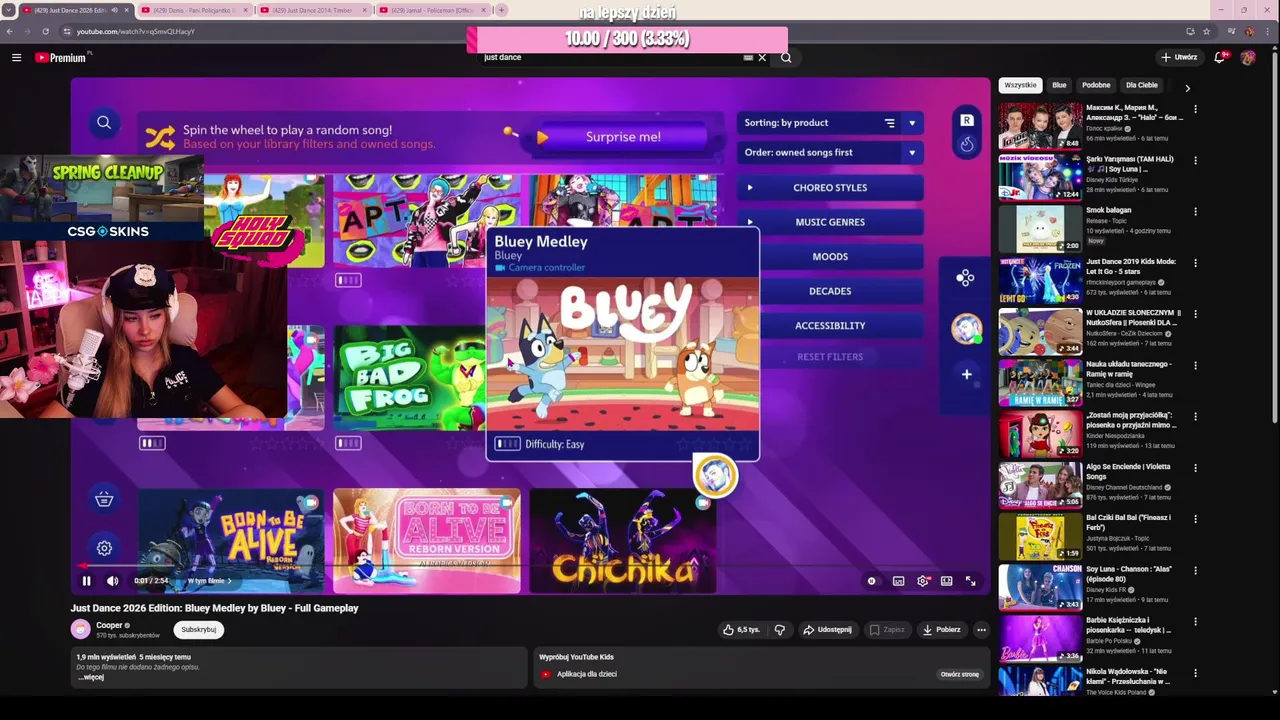Screen dimensions: 1280x720
Task: Click the Udostępnij share button
Action: pos(828,630)
